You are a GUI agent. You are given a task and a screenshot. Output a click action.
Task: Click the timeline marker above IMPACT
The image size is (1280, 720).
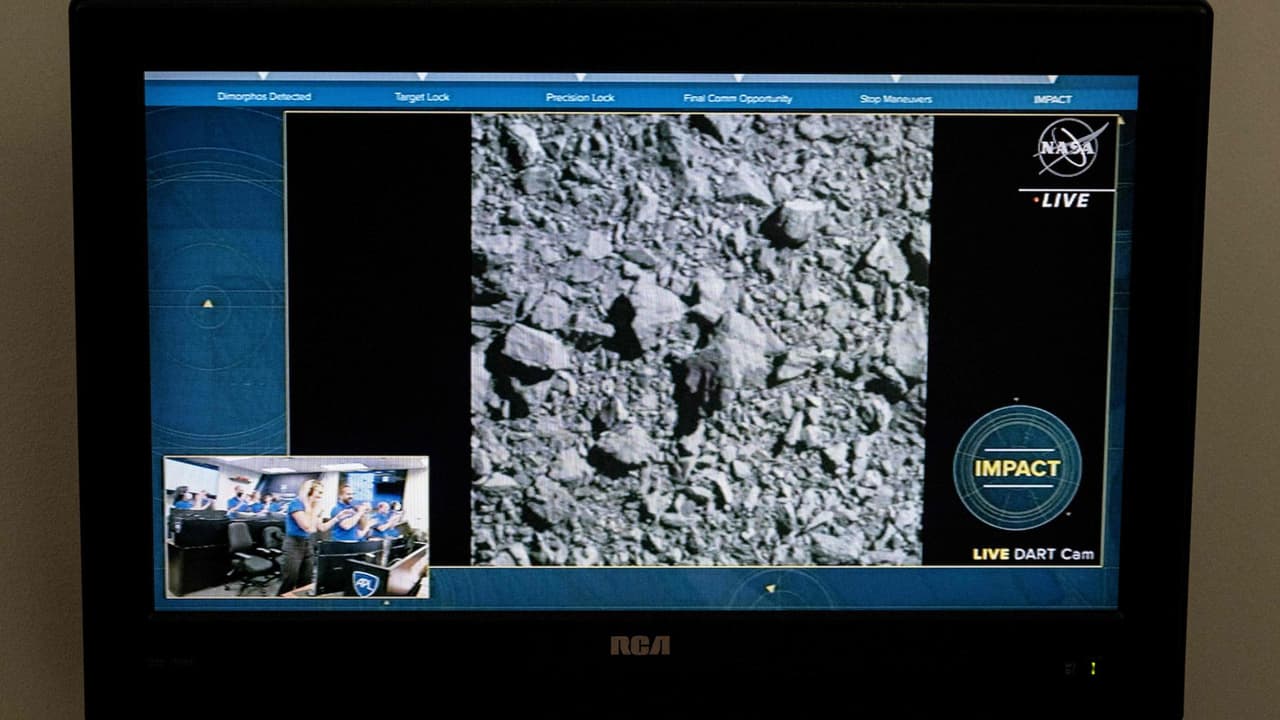pos(1052,78)
